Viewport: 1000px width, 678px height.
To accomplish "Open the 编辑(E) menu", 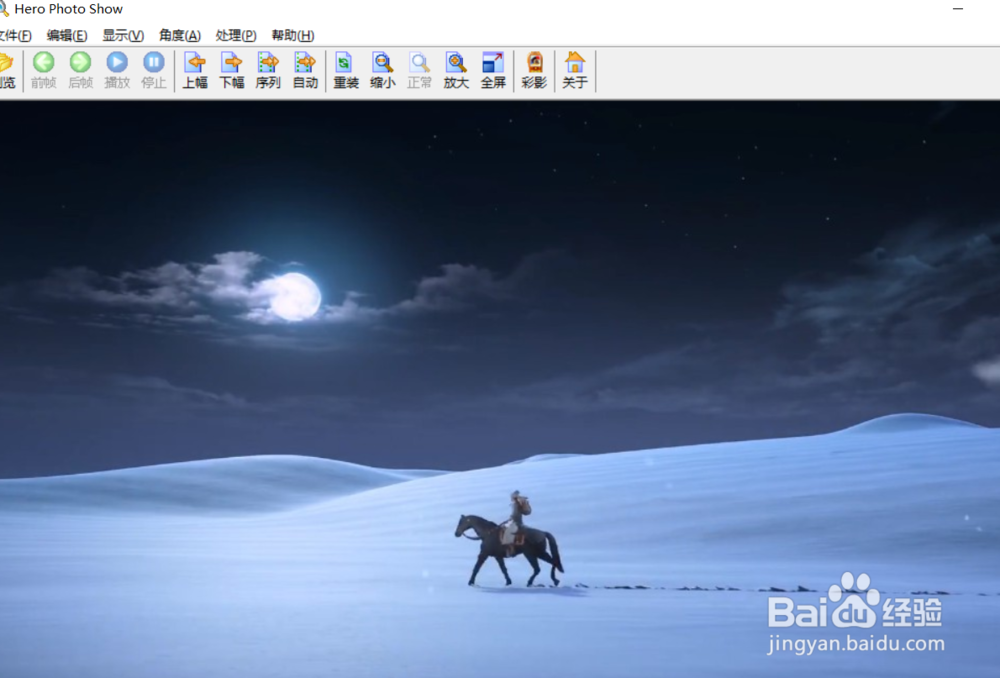I will click(x=67, y=36).
